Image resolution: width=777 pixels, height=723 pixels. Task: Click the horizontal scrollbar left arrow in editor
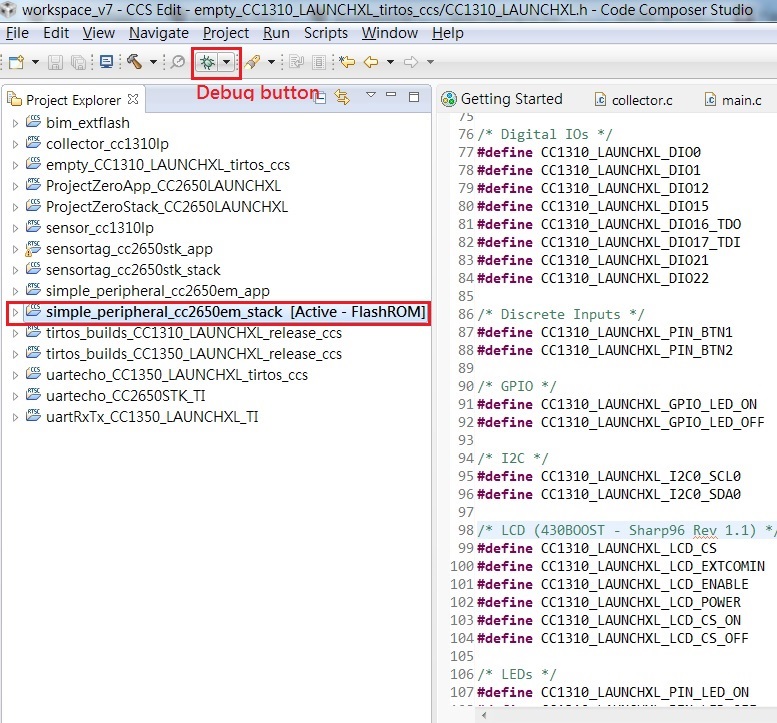point(484,715)
